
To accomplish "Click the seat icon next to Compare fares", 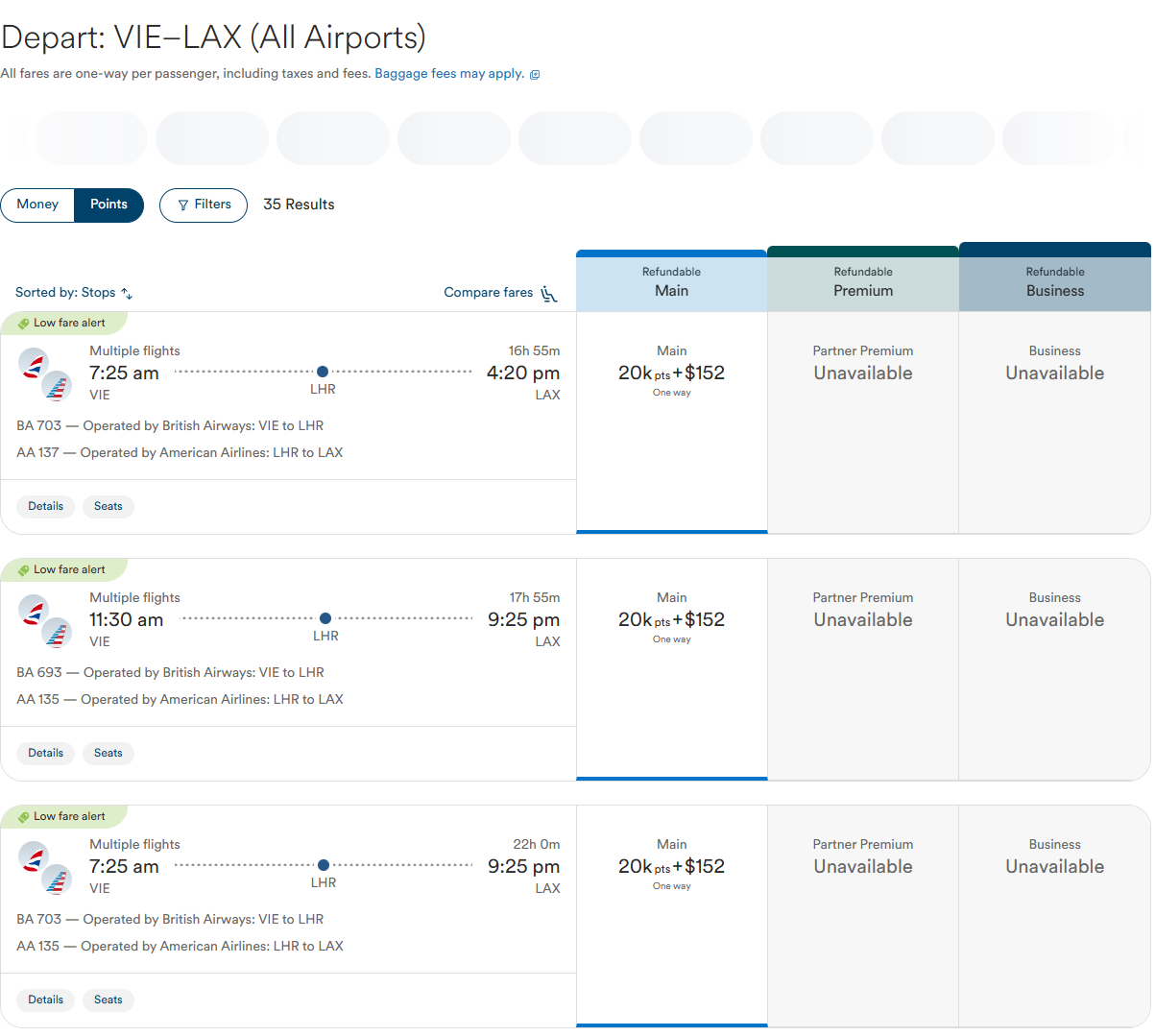I will [x=549, y=294].
